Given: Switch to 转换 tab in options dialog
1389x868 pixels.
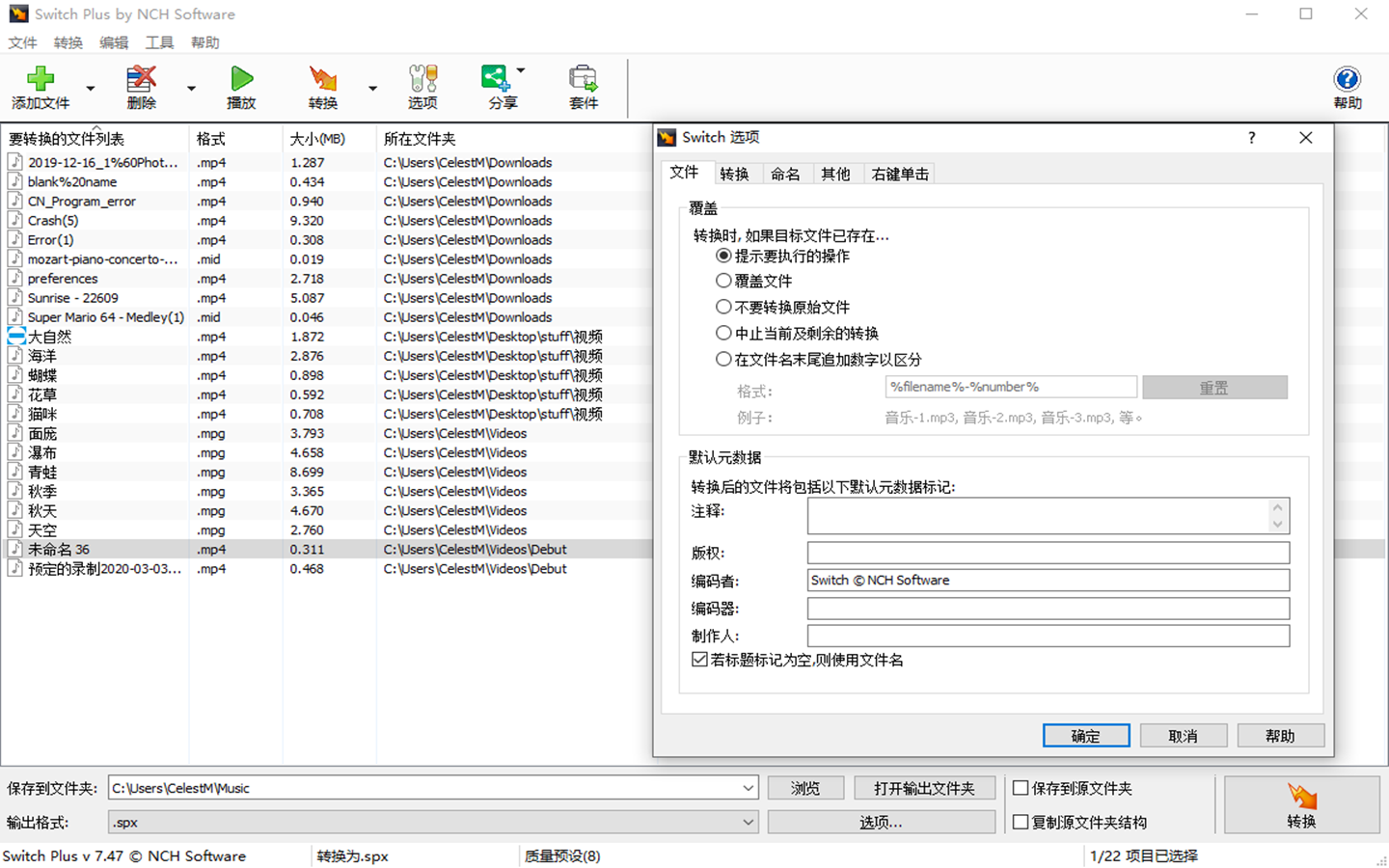Looking at the screenshot, I should point(734,174).
